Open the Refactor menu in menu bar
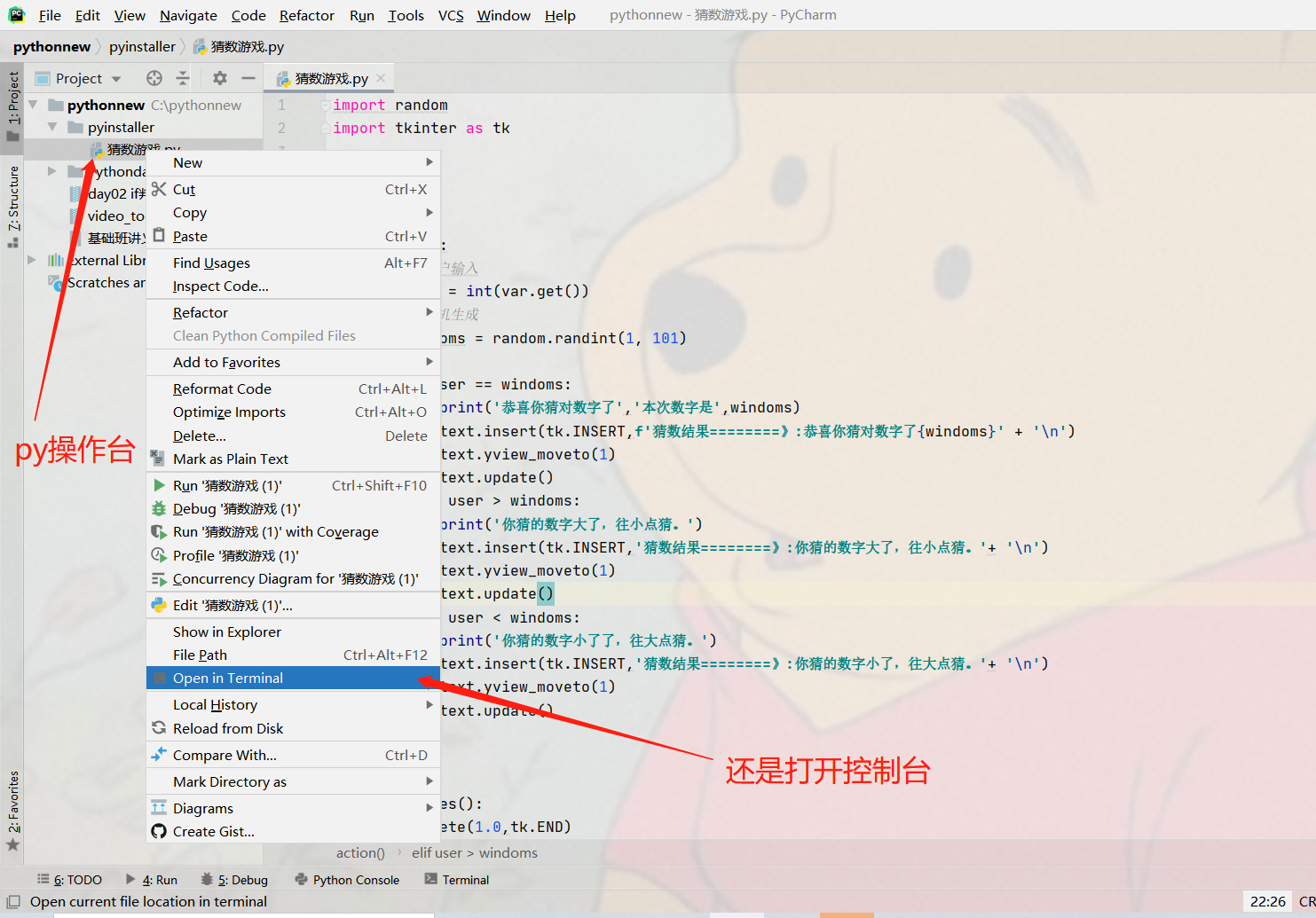Screen dimensions: 1316x918 click(x=307, y=15)
